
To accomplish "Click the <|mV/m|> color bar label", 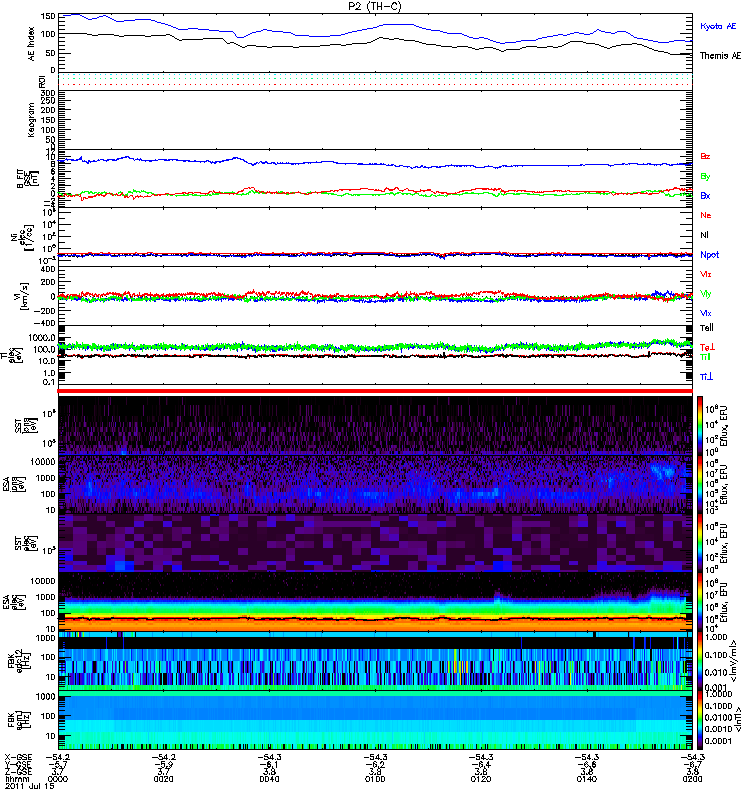I will coord(734,661).
